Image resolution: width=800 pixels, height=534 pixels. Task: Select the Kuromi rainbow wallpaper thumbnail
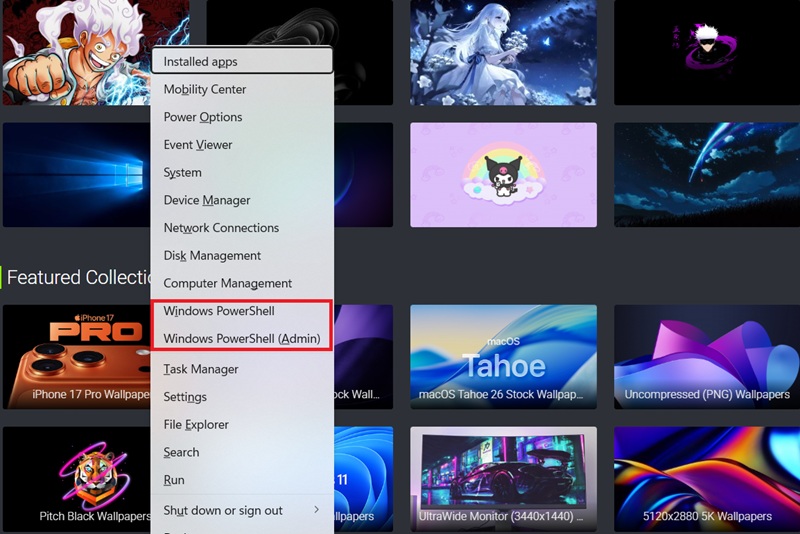coord(503,174)
